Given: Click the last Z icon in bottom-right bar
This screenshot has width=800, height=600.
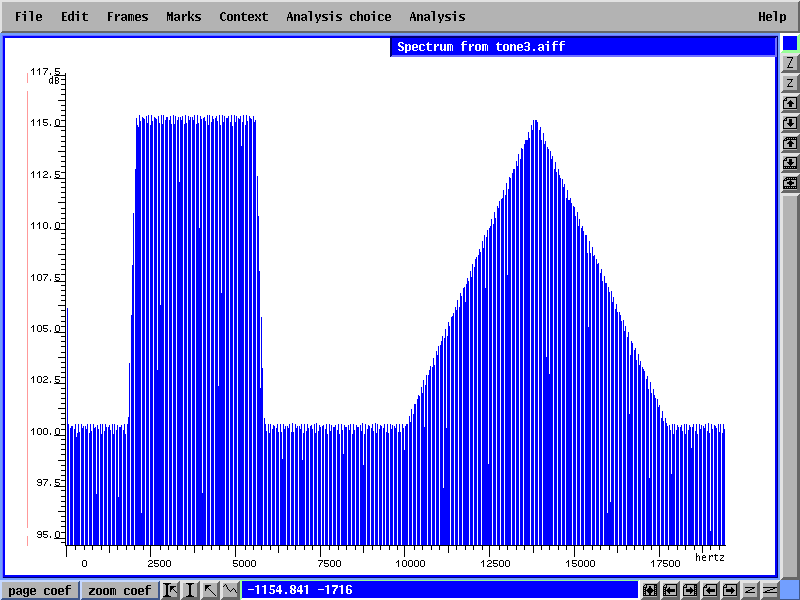Looking at the screenshot, I should coord(771,590).
